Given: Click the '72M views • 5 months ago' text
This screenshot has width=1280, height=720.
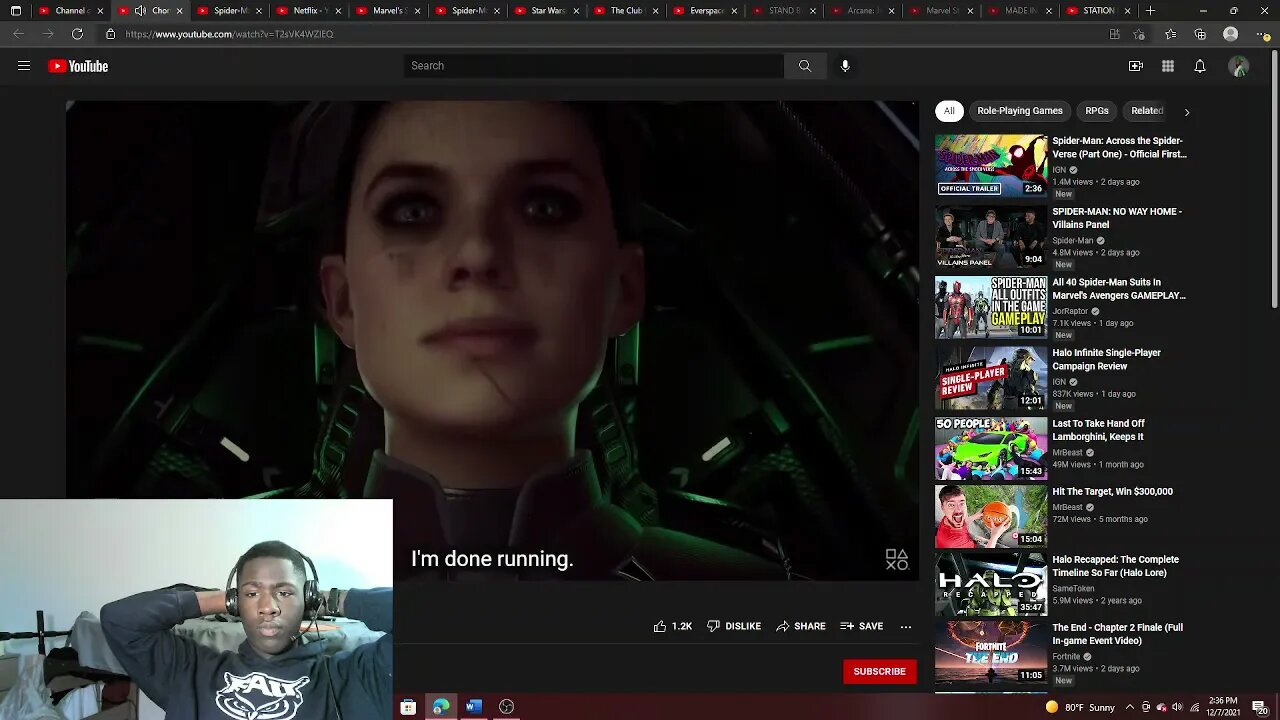Looking at the screenshot, I should [1100, 519].
